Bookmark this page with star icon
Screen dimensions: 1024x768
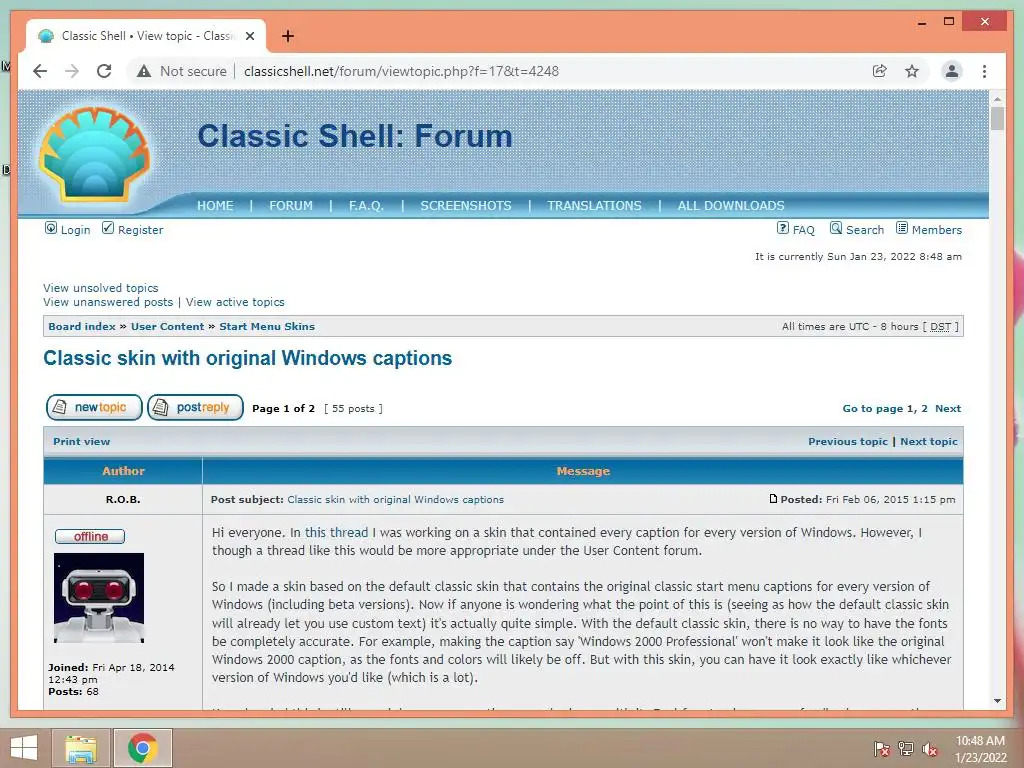[x=912, y=71]
